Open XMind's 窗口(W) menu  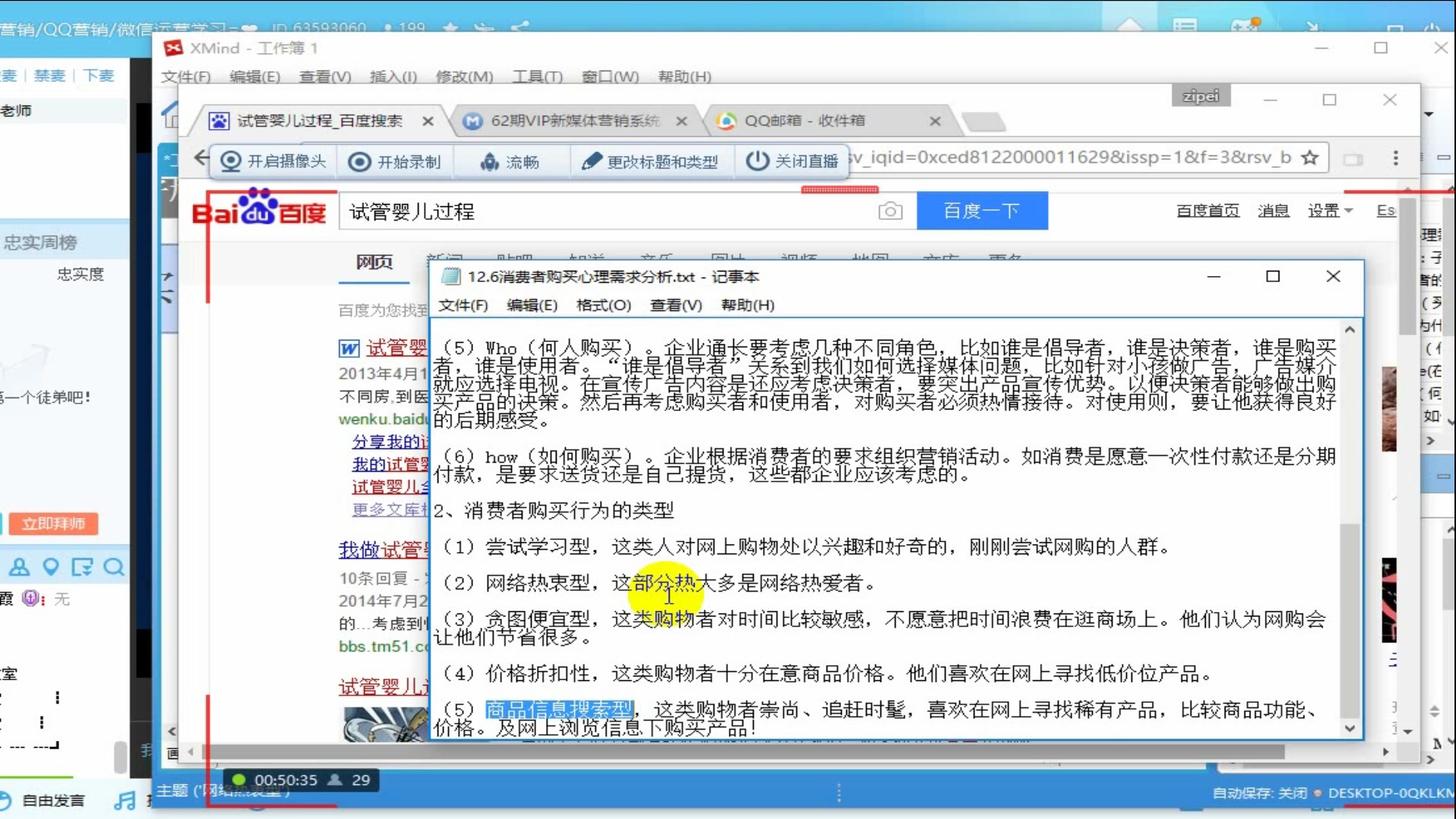(610, 77)
